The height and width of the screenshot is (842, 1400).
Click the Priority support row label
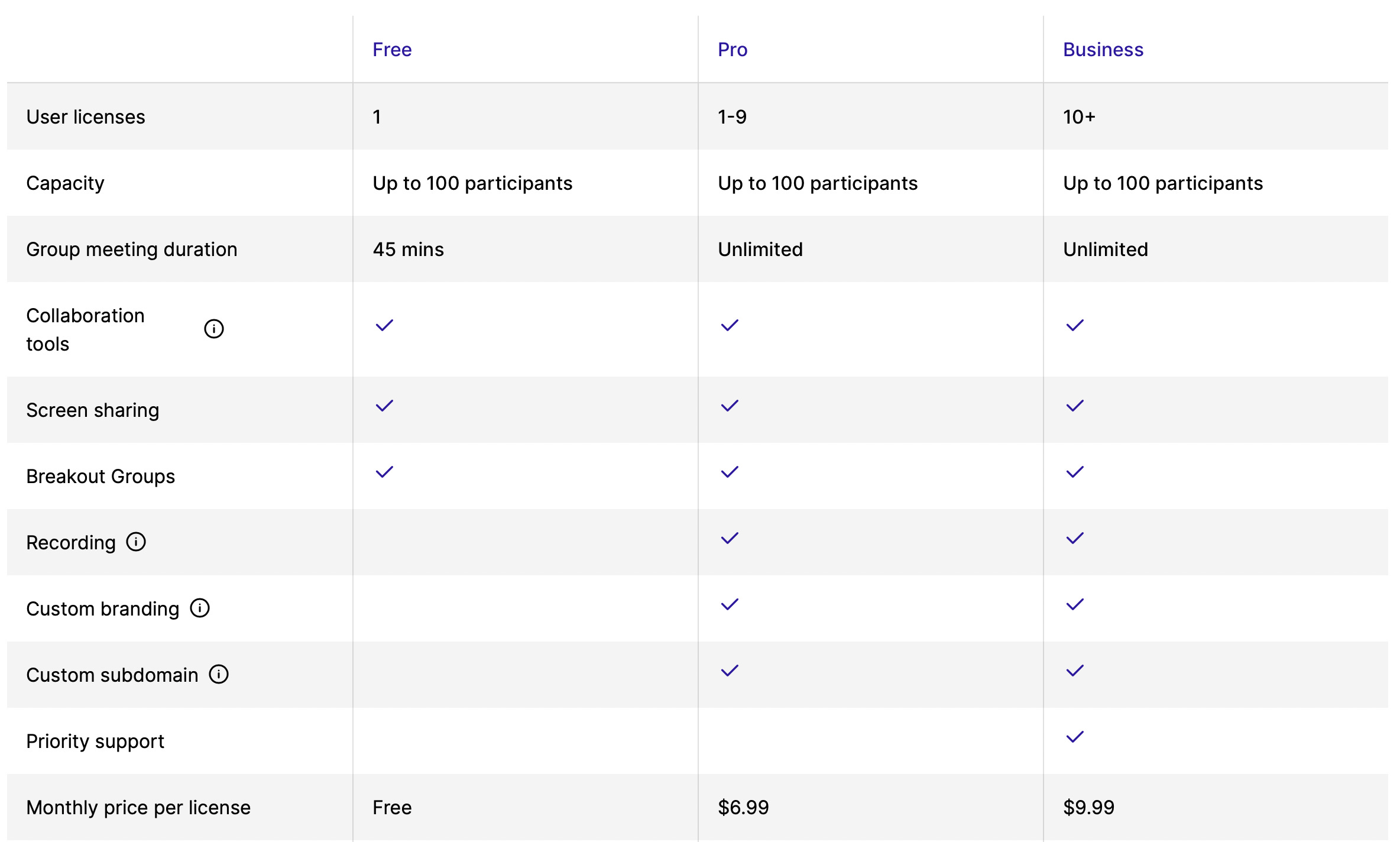pos(95,741)
